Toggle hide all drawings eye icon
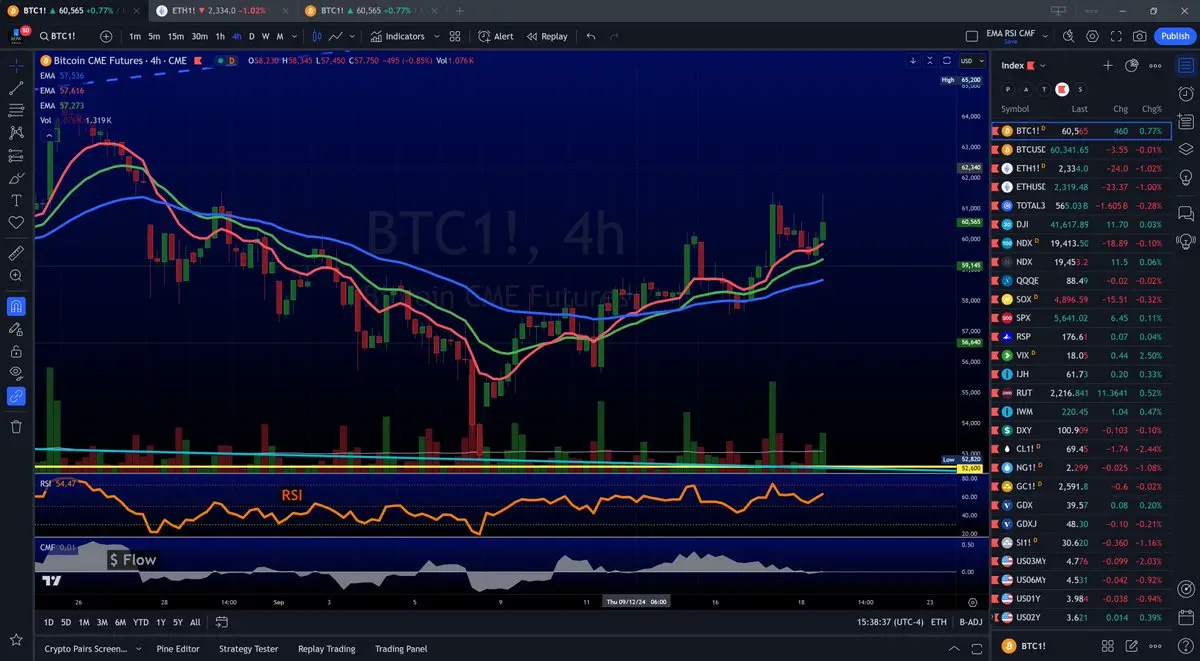 click(x=16, y=373)
